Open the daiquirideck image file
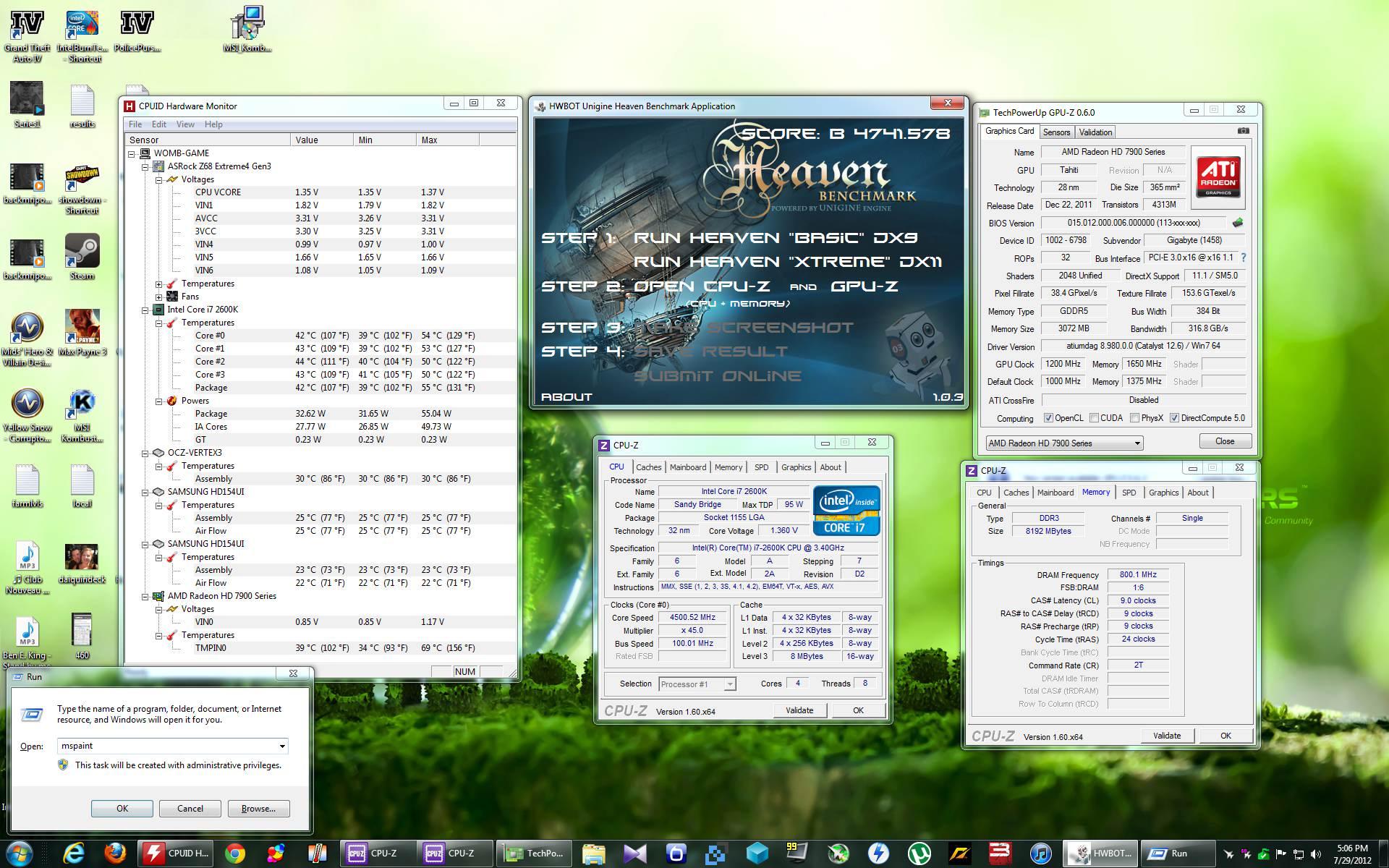1389x868 pixels. click(x=82, y=564)
